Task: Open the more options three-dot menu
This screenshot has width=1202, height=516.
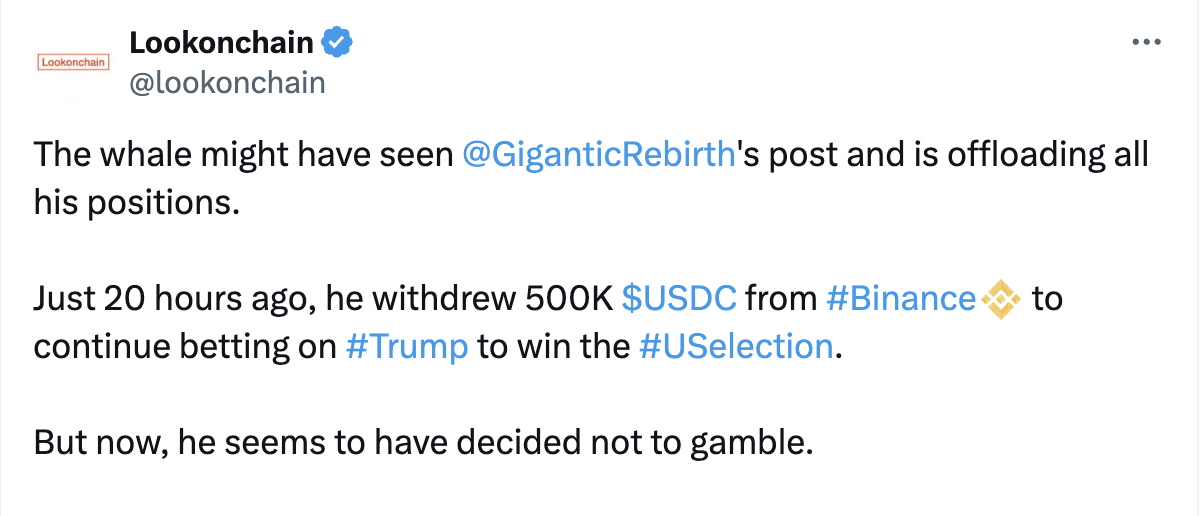Action: tap(1143, 43)
